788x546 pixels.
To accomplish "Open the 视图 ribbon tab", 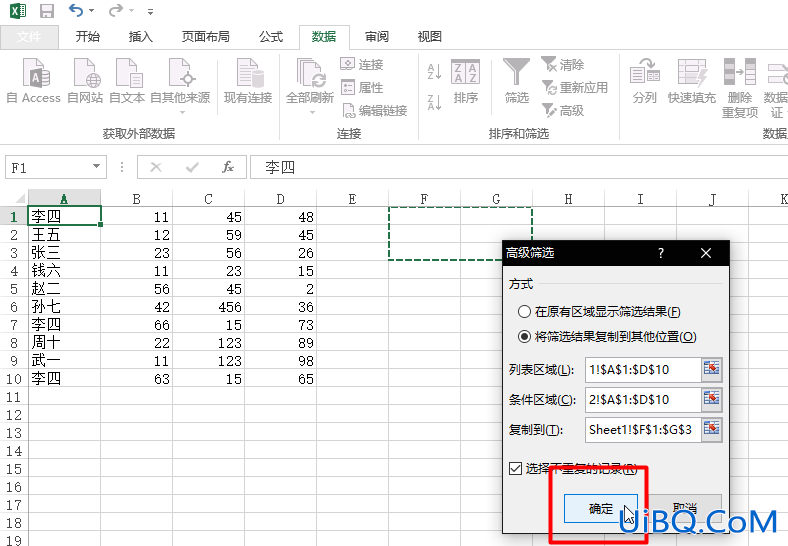I will click(430, 37).
